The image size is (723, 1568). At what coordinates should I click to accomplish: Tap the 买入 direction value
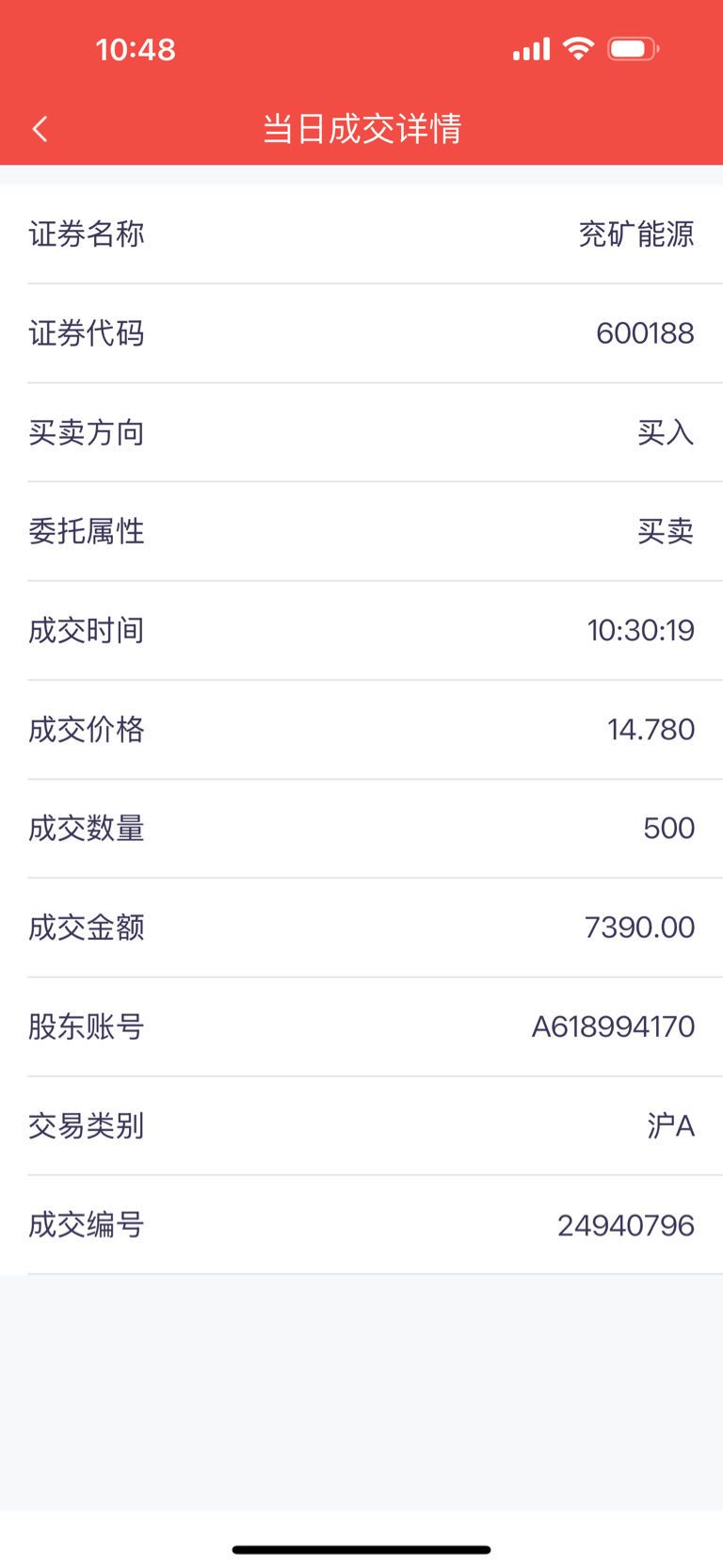(x=666, y=432)
